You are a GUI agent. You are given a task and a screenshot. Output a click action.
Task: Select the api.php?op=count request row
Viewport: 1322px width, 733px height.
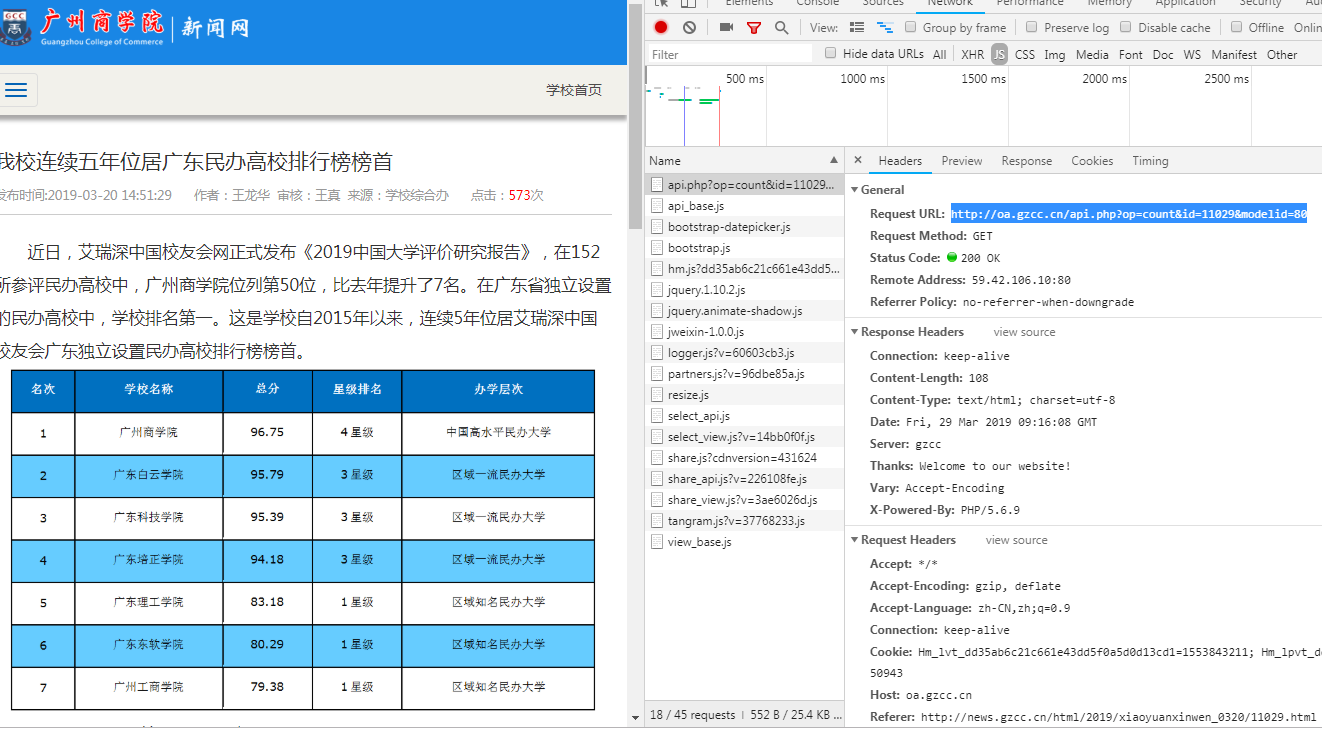coord(745,185)
